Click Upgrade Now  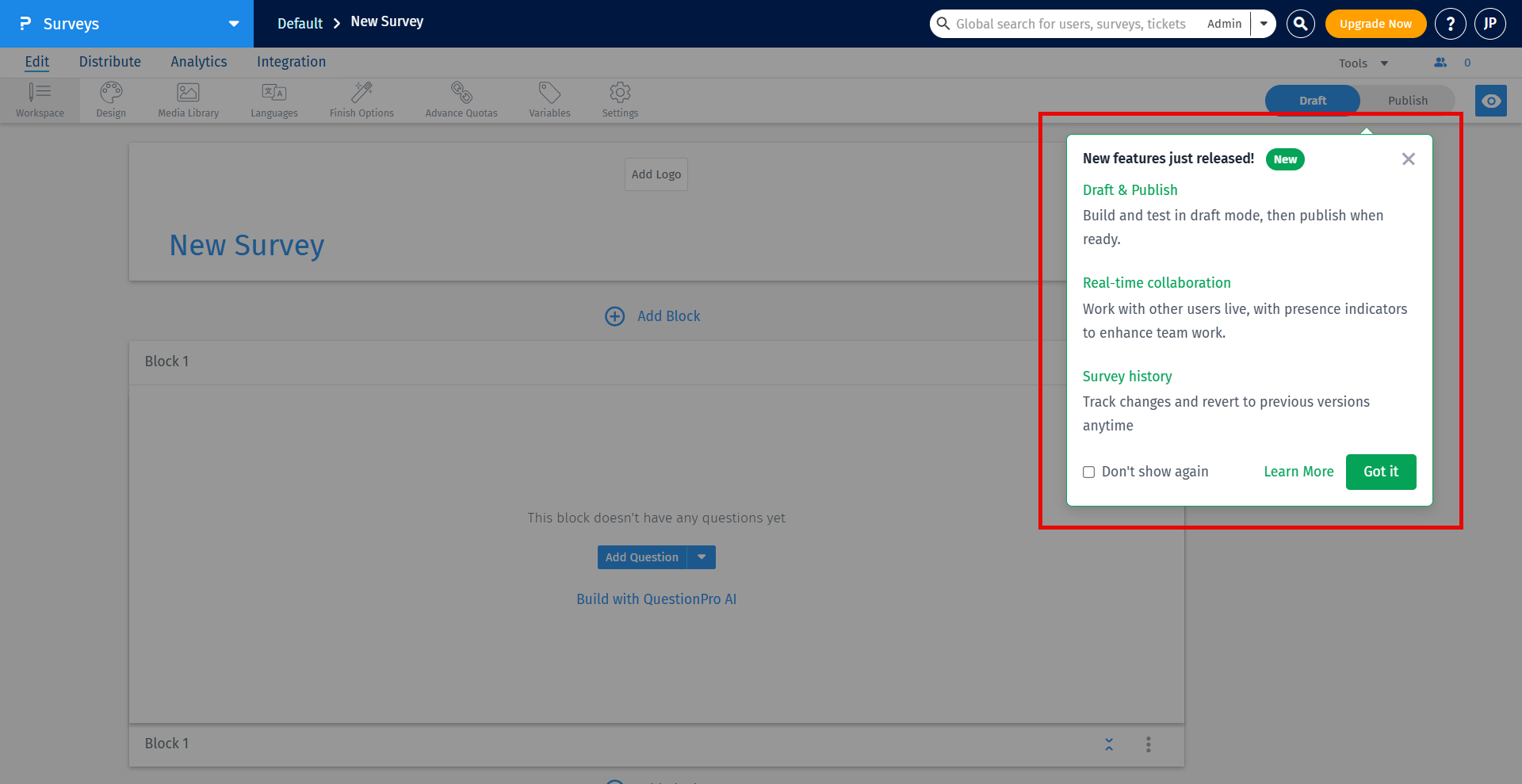tap(1375, 24)
